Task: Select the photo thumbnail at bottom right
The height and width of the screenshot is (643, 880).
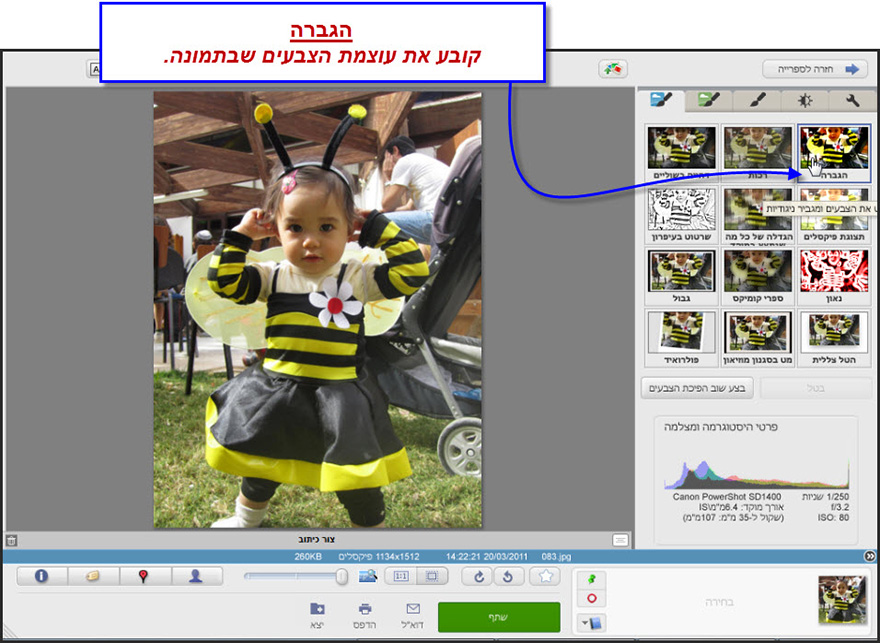Action: 844,600
